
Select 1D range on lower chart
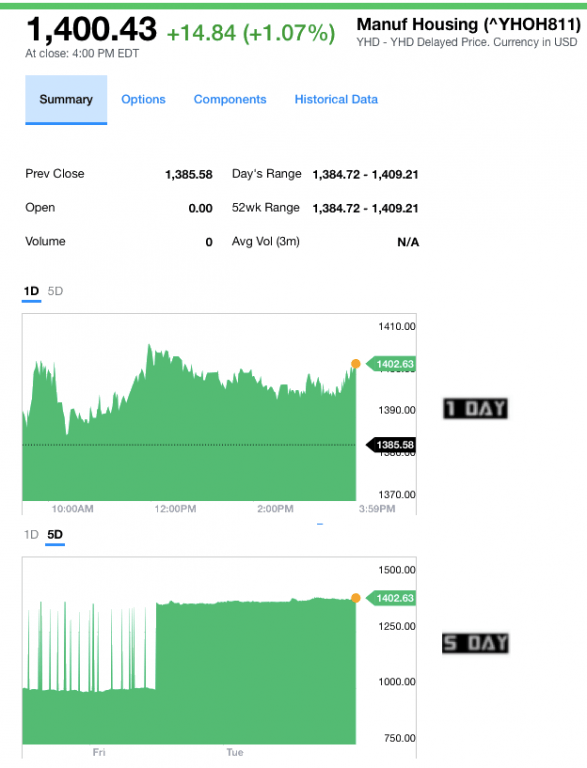point(31,534)
